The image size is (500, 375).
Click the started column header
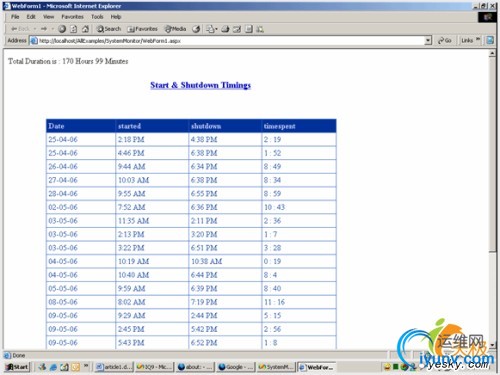[152, 126]
